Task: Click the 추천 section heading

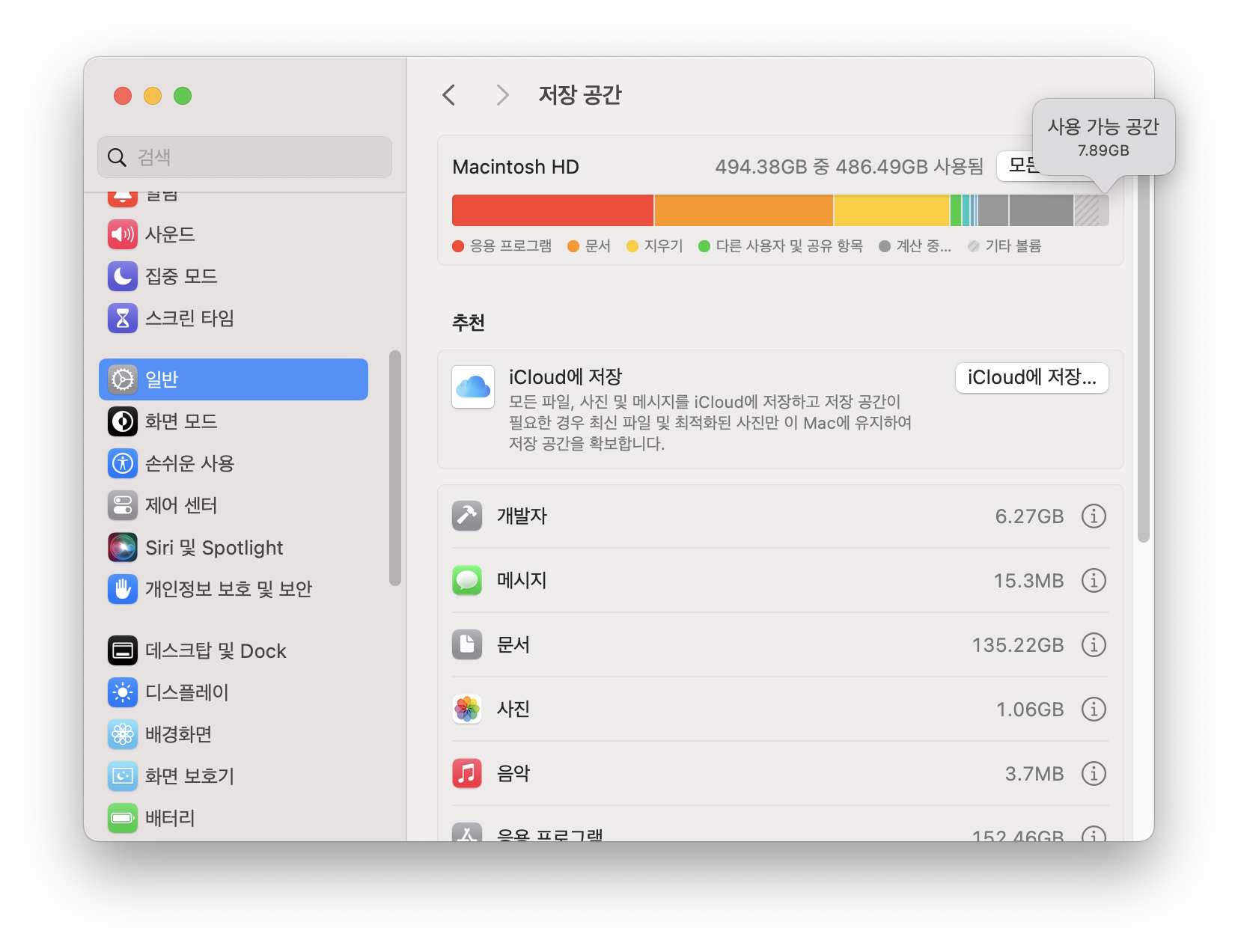Action: [469, 323]
